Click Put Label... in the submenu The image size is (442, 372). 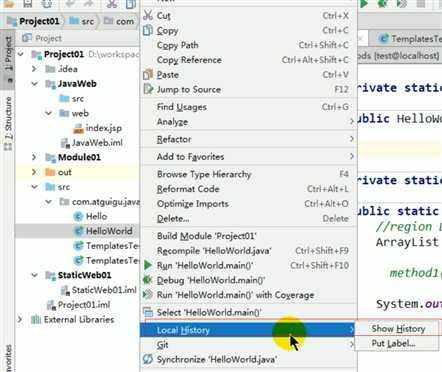[x=397, y=343]
